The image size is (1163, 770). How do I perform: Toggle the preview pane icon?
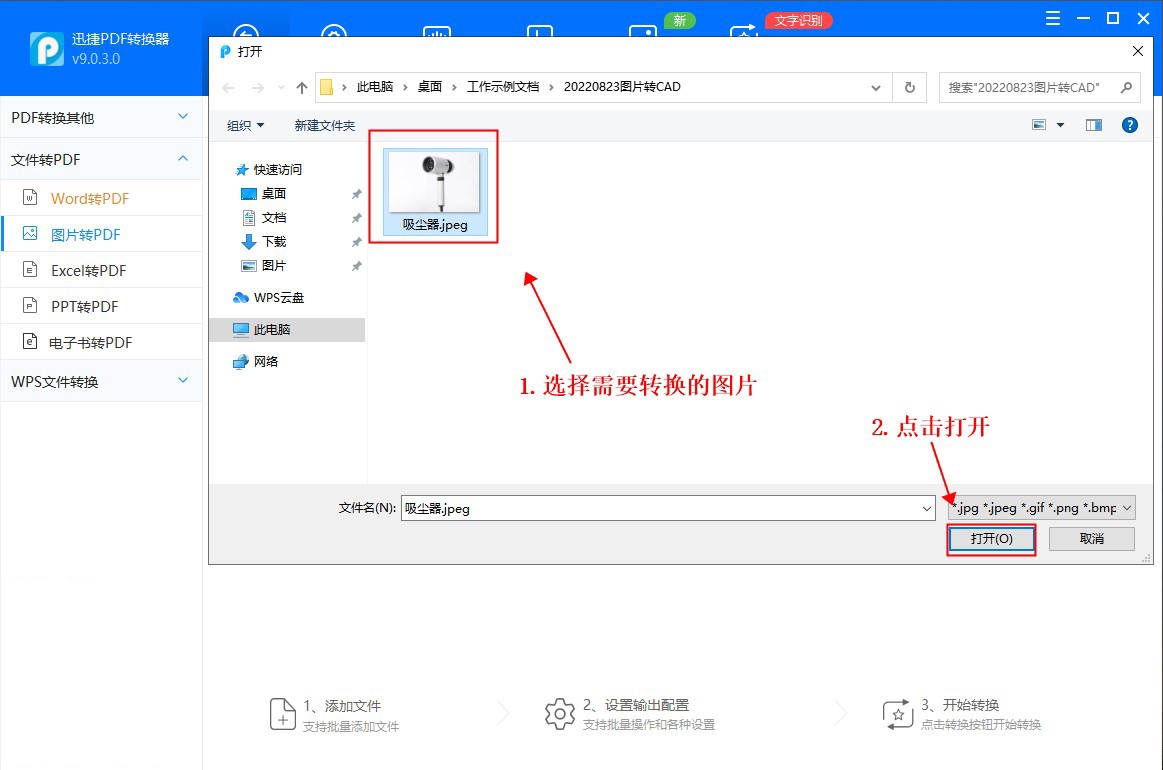click(1093, 124)
